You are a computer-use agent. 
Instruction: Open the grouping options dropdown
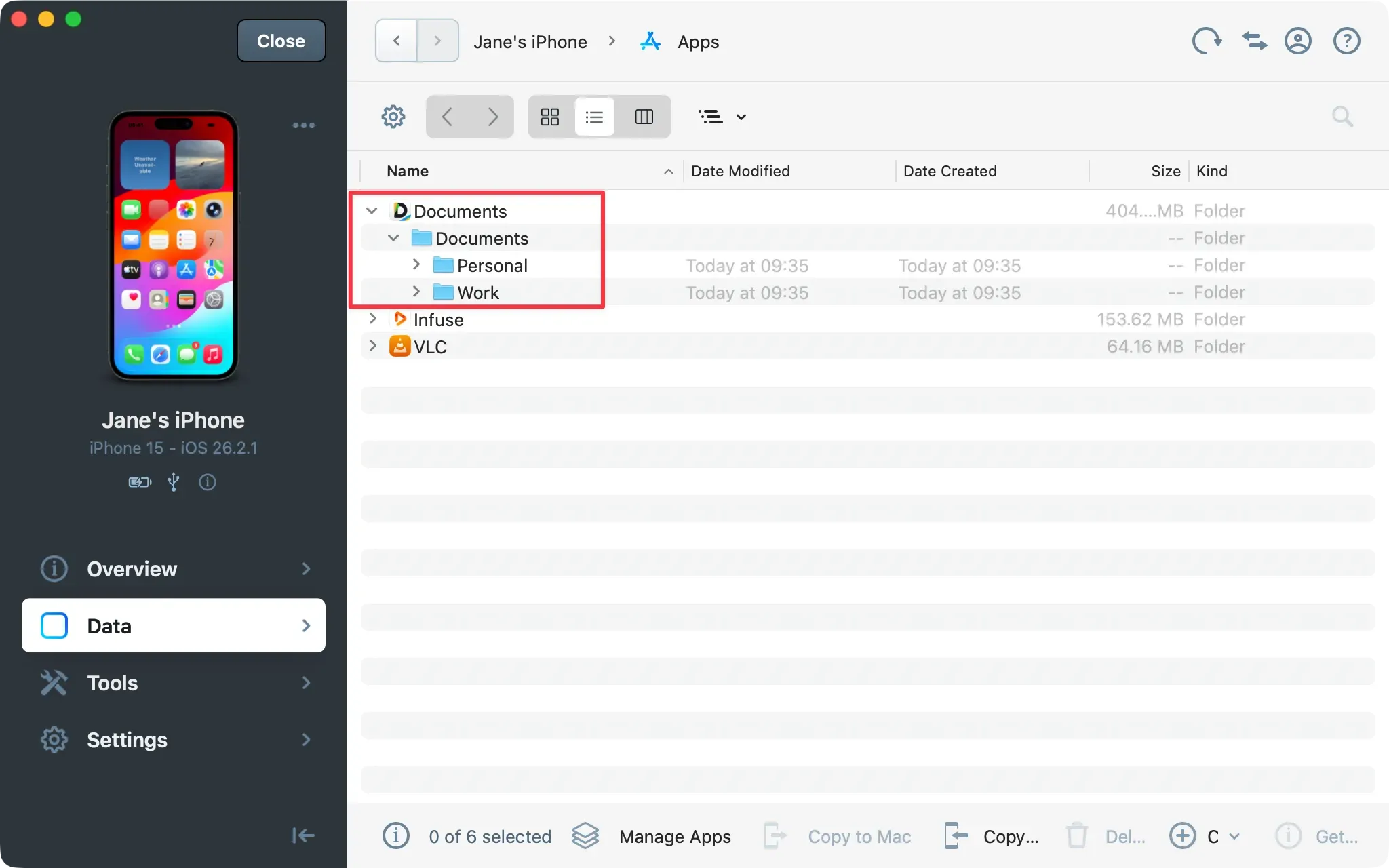click(x=722, y=116)
